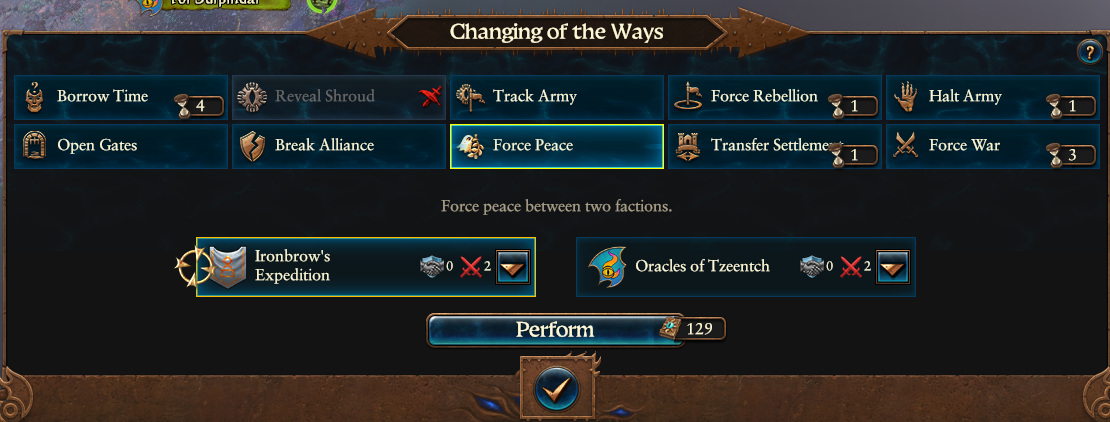1110x422 pixels.
Task: Click the Borrow Time skull icon
Action: [x=34, y=97]
